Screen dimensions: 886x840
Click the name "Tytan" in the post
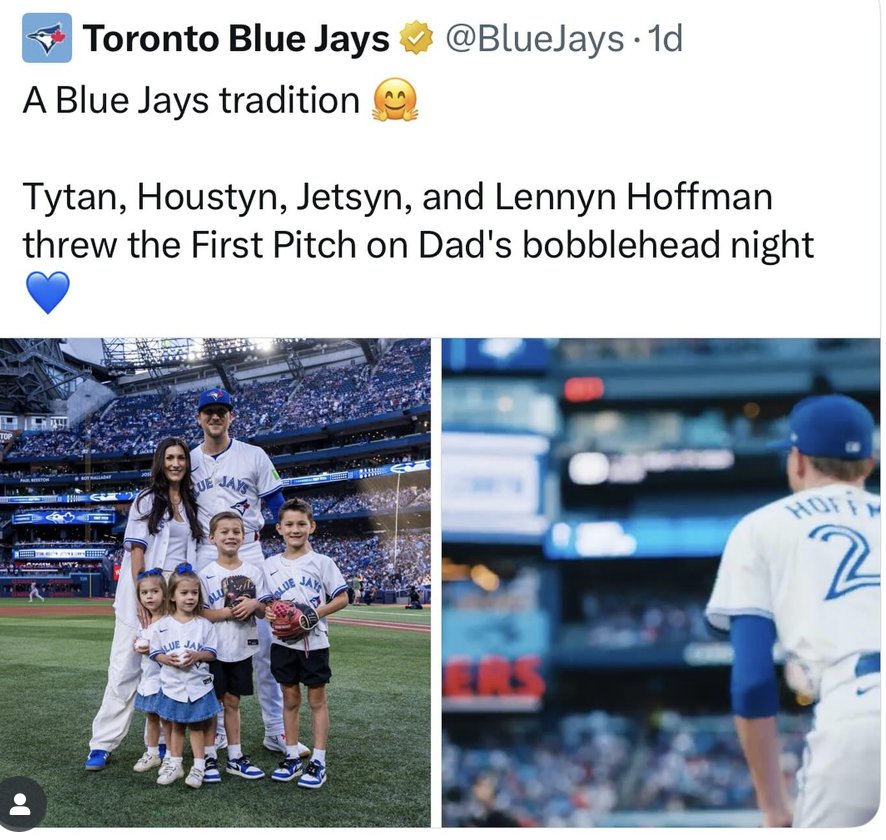(x=70, y=198)
